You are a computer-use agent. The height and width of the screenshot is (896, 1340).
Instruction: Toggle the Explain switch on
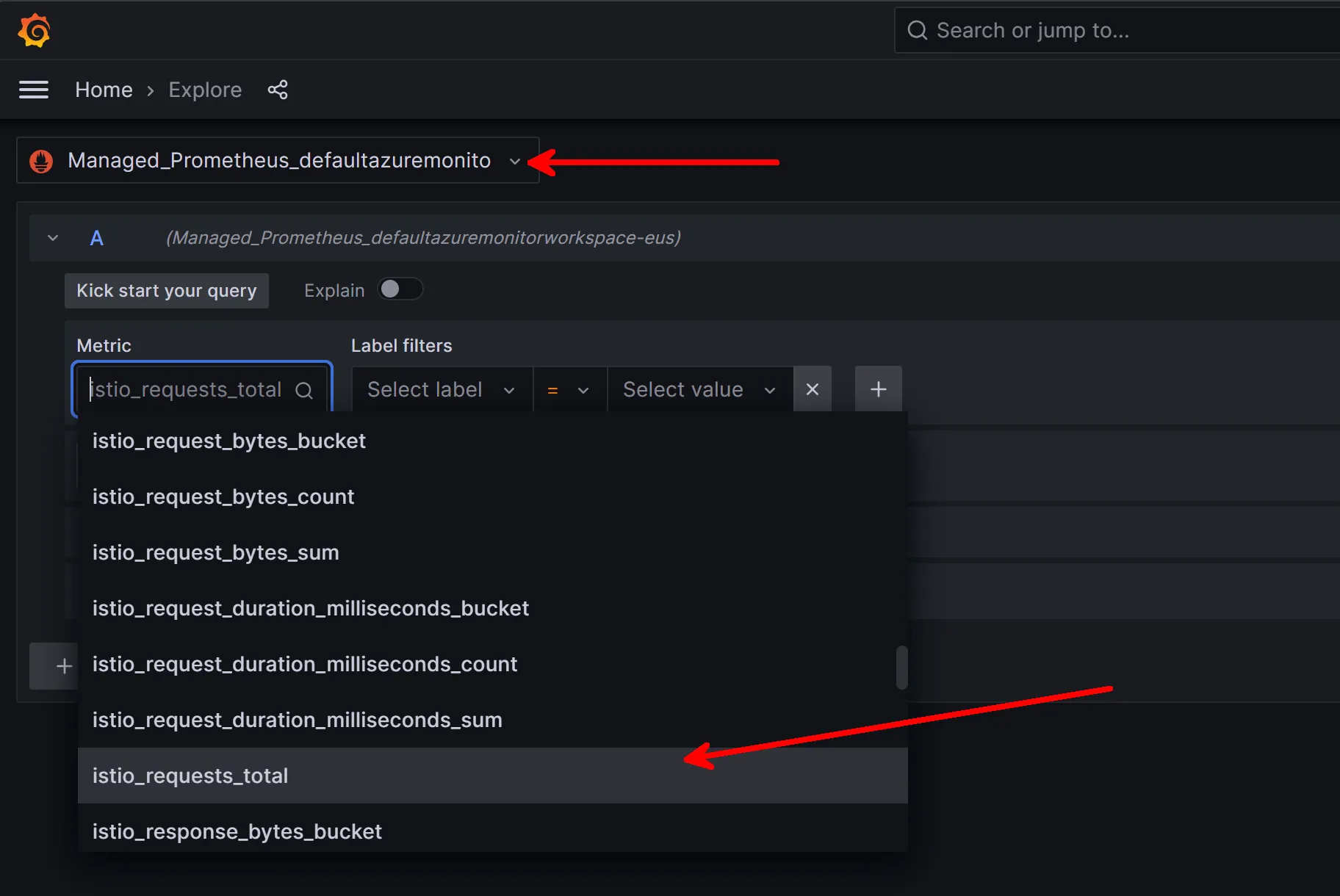(400, 289)
